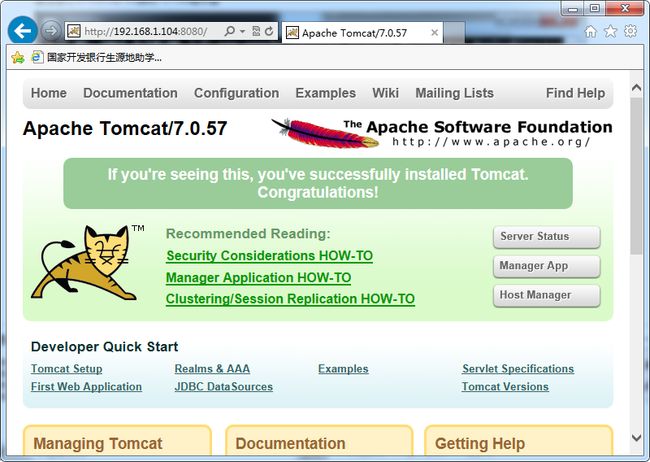Open Clustering/Session Replication HOW-TO link
Image resolution: width=650 pixels, height=462 pixels.
click(x=290, y=299)
